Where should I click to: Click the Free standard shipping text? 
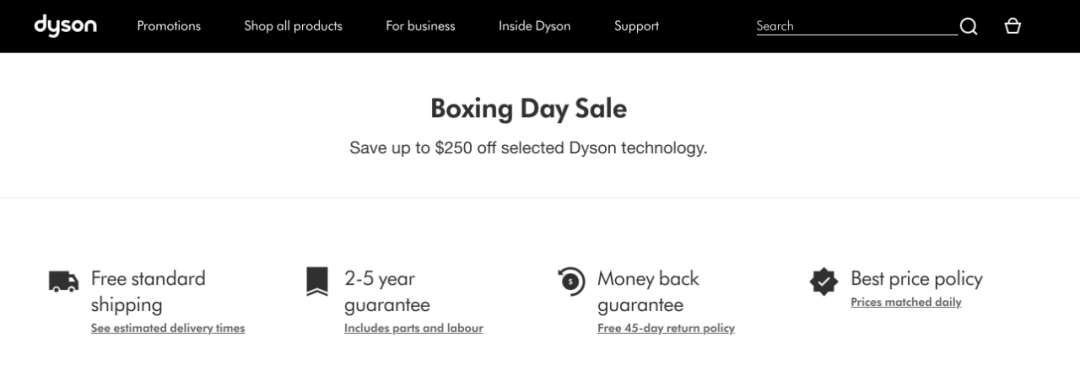pos(148,291)
